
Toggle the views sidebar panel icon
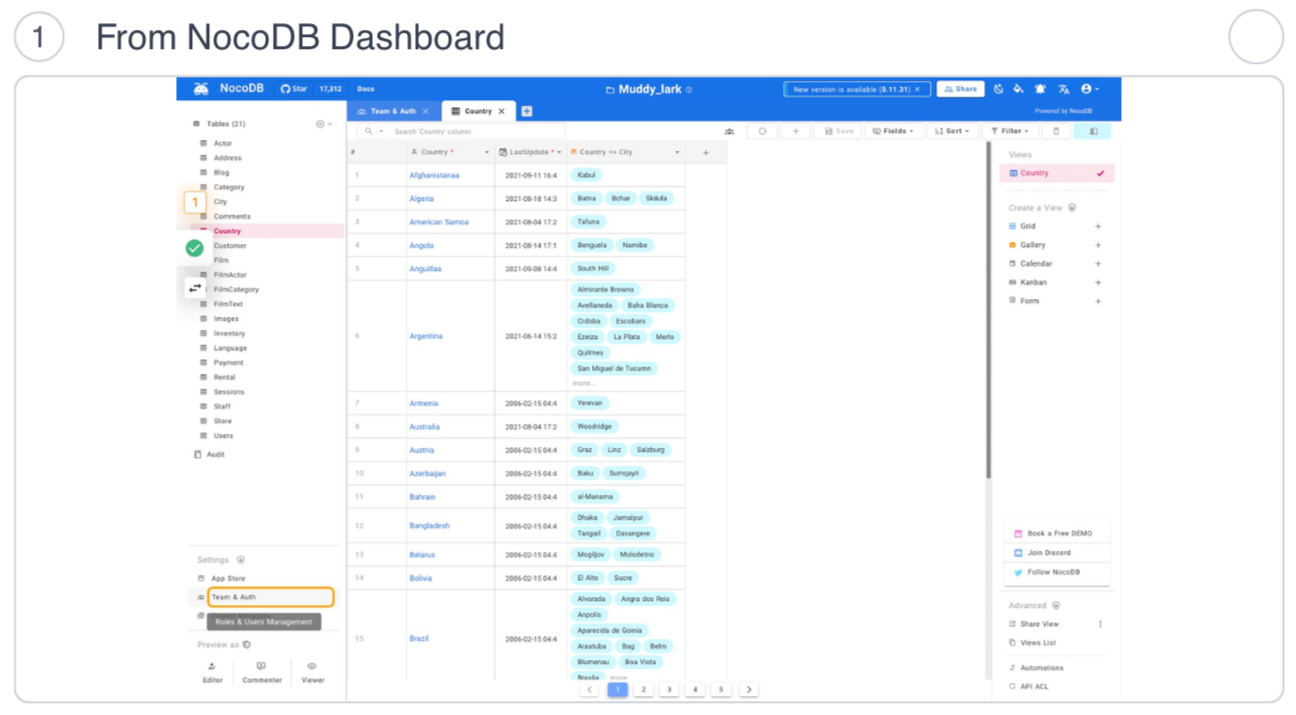coord(1093,131)
